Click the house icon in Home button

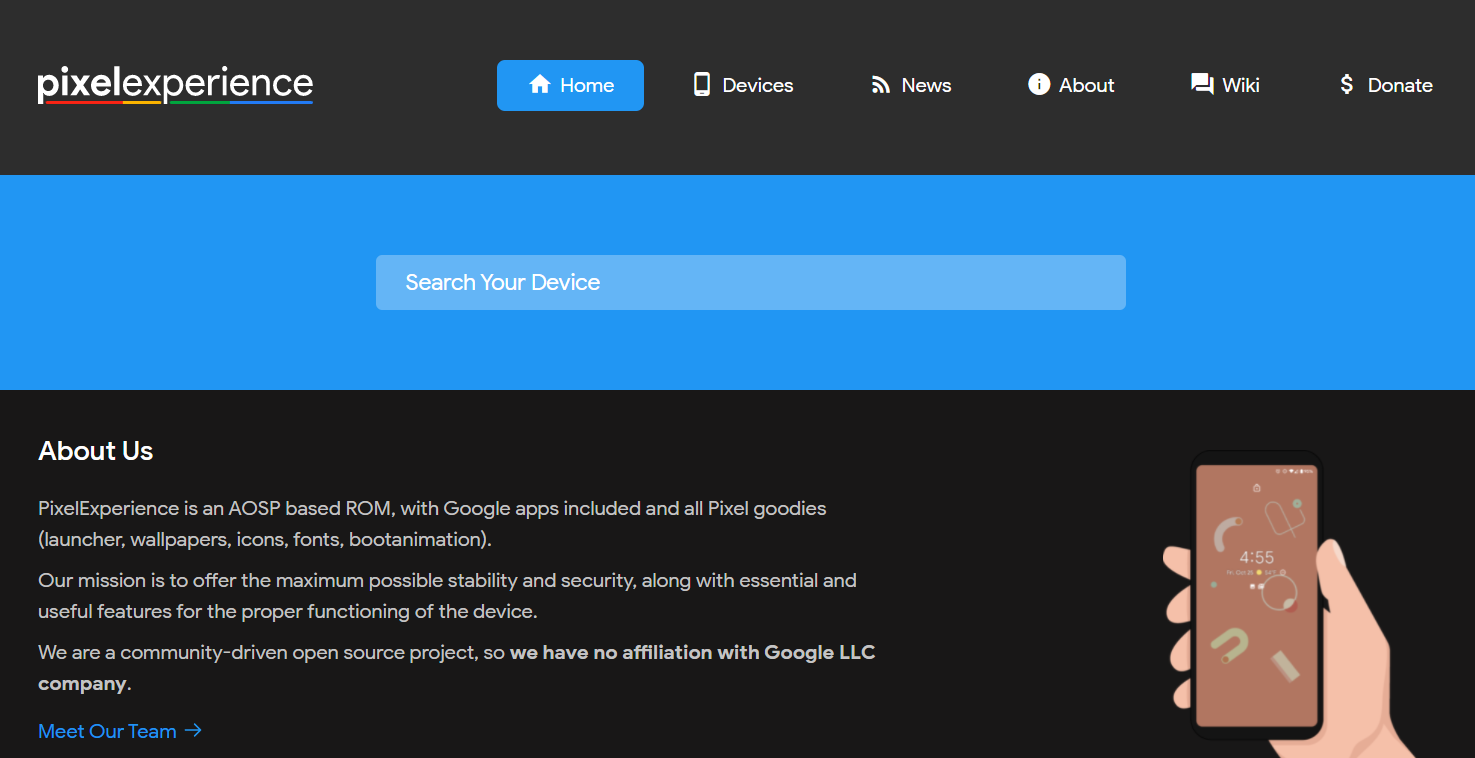point(540,85)
